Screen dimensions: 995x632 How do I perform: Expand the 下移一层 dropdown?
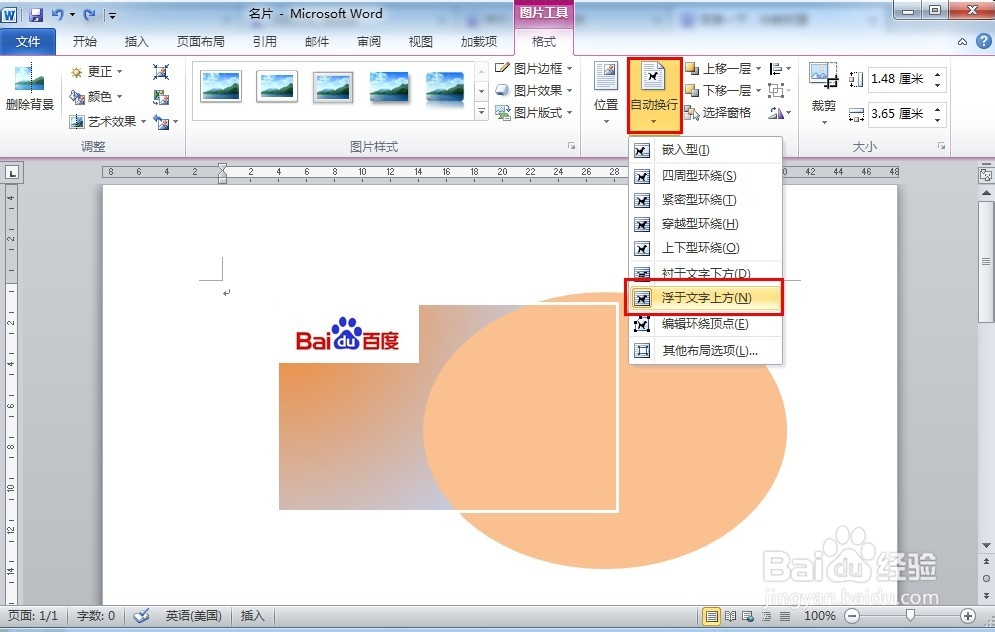tap(757, 89)
